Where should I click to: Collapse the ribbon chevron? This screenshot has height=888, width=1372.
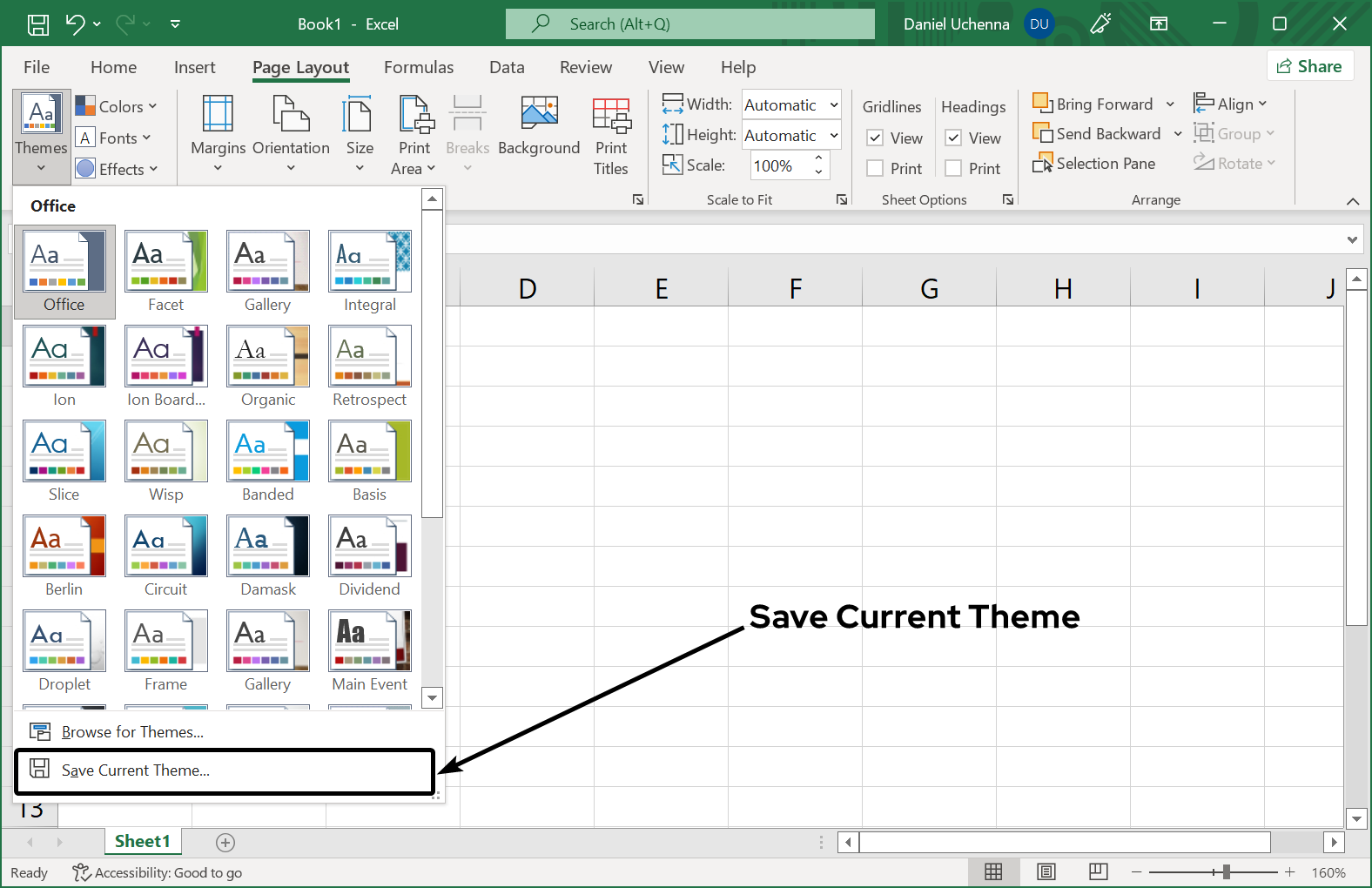(x=1353, y=201)
